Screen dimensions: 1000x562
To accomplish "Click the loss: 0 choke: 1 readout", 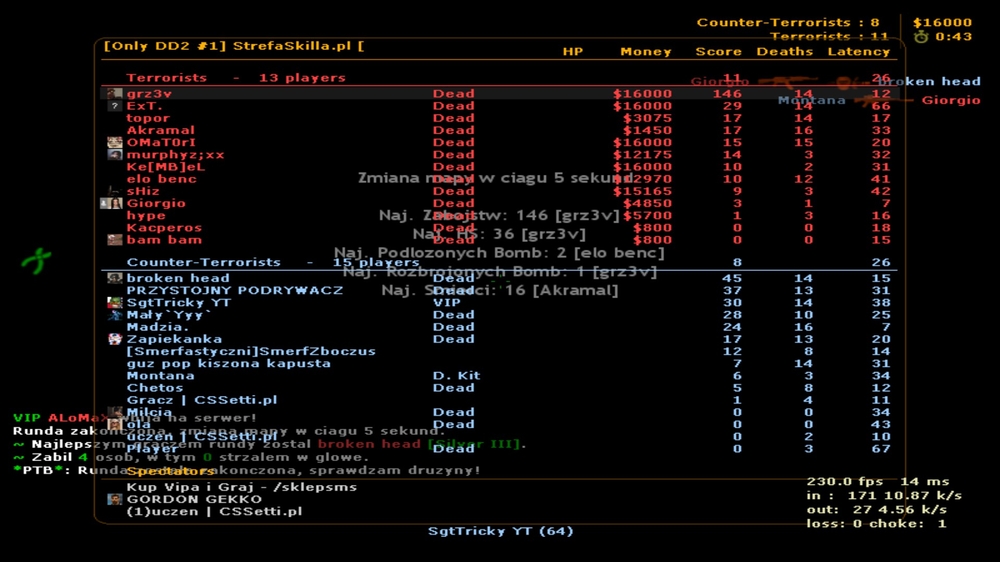I will pyautogui.click(x=876, y=524).
